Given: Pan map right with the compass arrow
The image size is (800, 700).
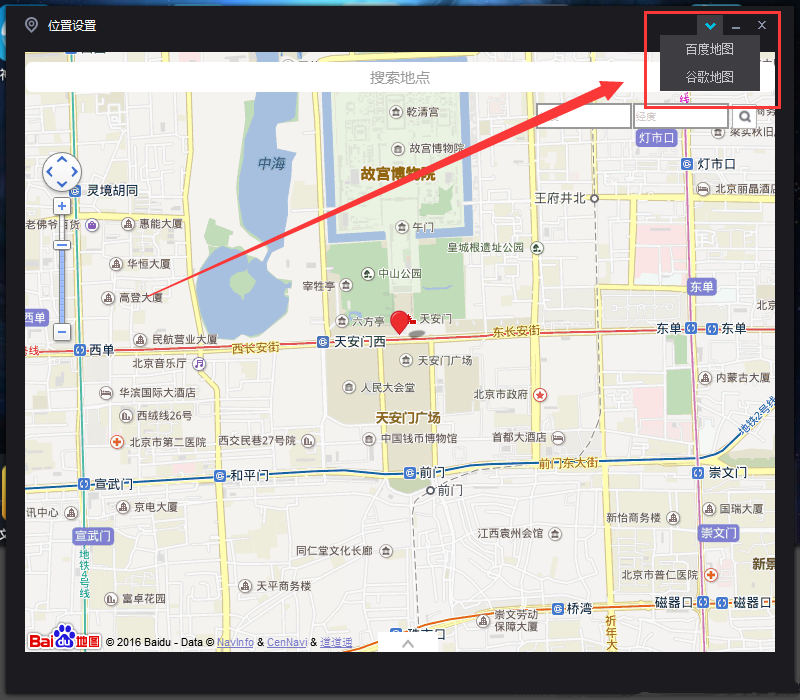Looking at the screenshot, I should point(74,172).
